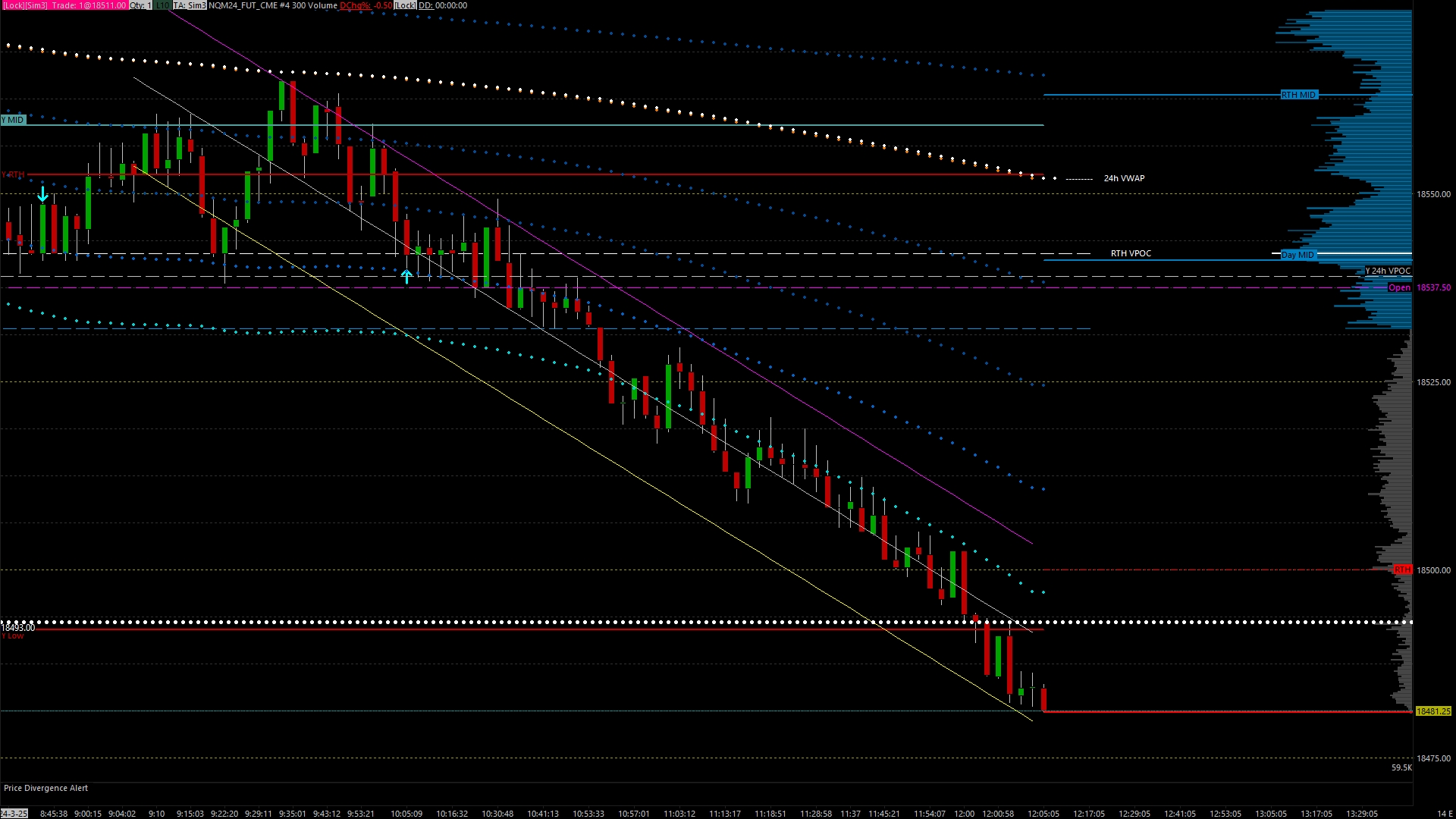Open the NQM24_FUT_CME symbol selector
Image resolution: width=1456 pixels, height=819 pixels.
(x=243, y=5)
